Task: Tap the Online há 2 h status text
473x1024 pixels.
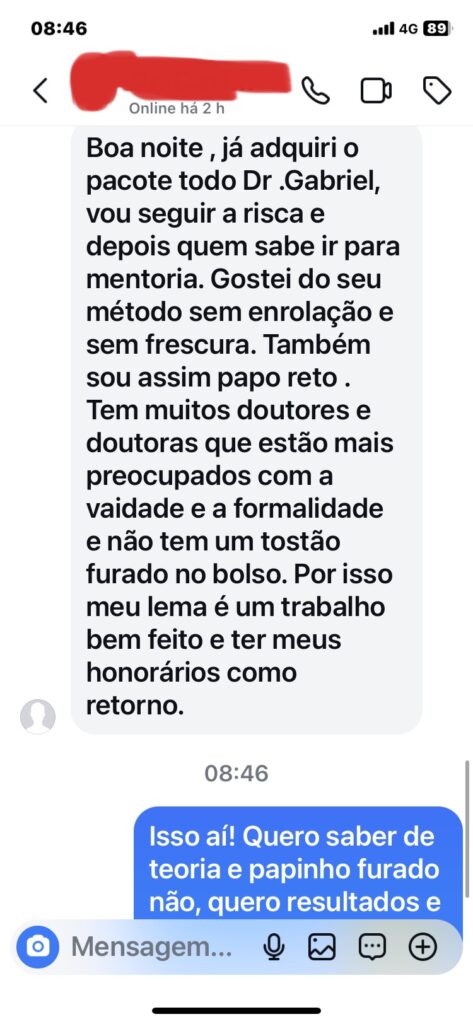Action: [x=176, y=108]
